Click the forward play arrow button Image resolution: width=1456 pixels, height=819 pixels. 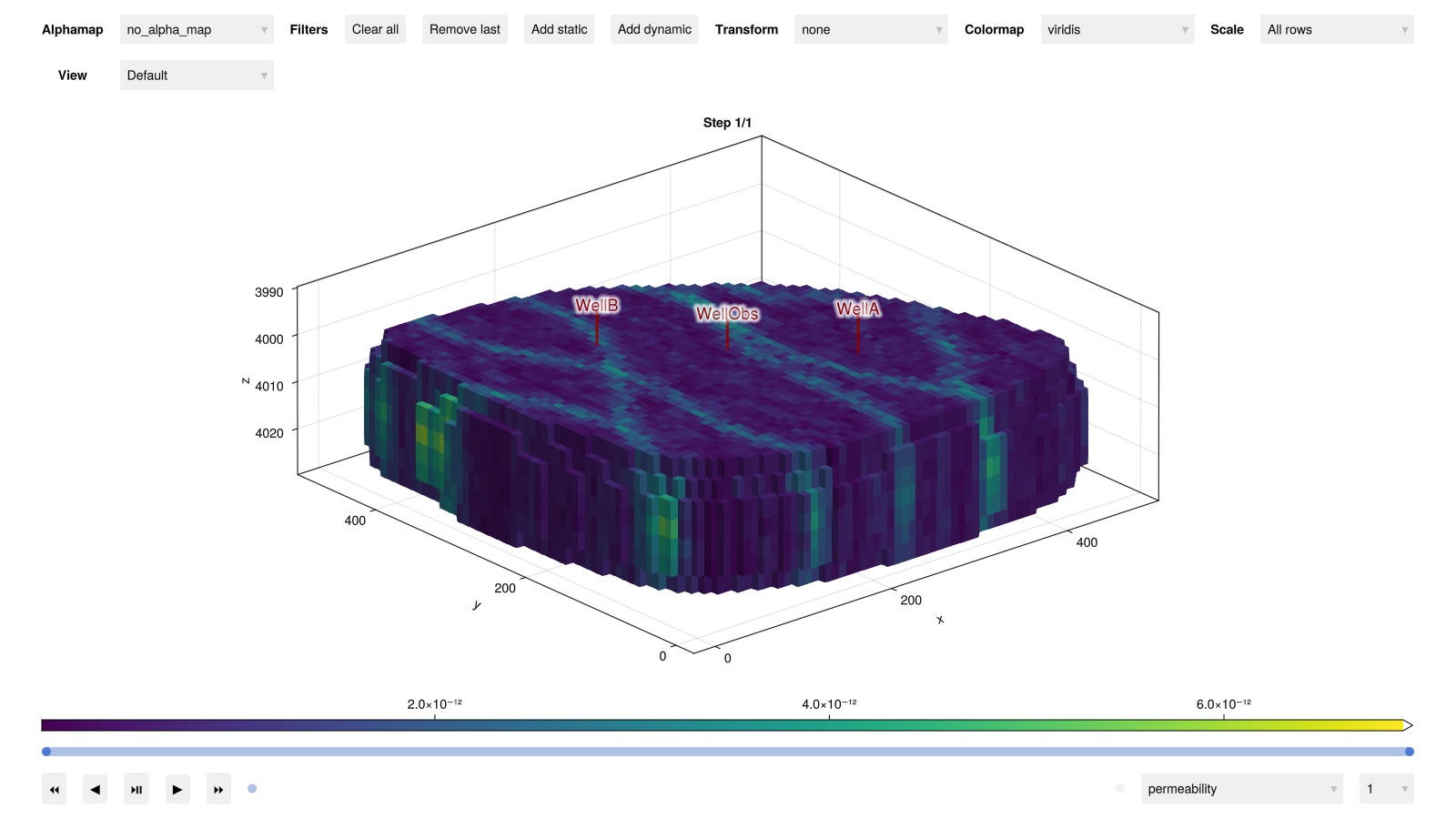click(x=177, y=789)
